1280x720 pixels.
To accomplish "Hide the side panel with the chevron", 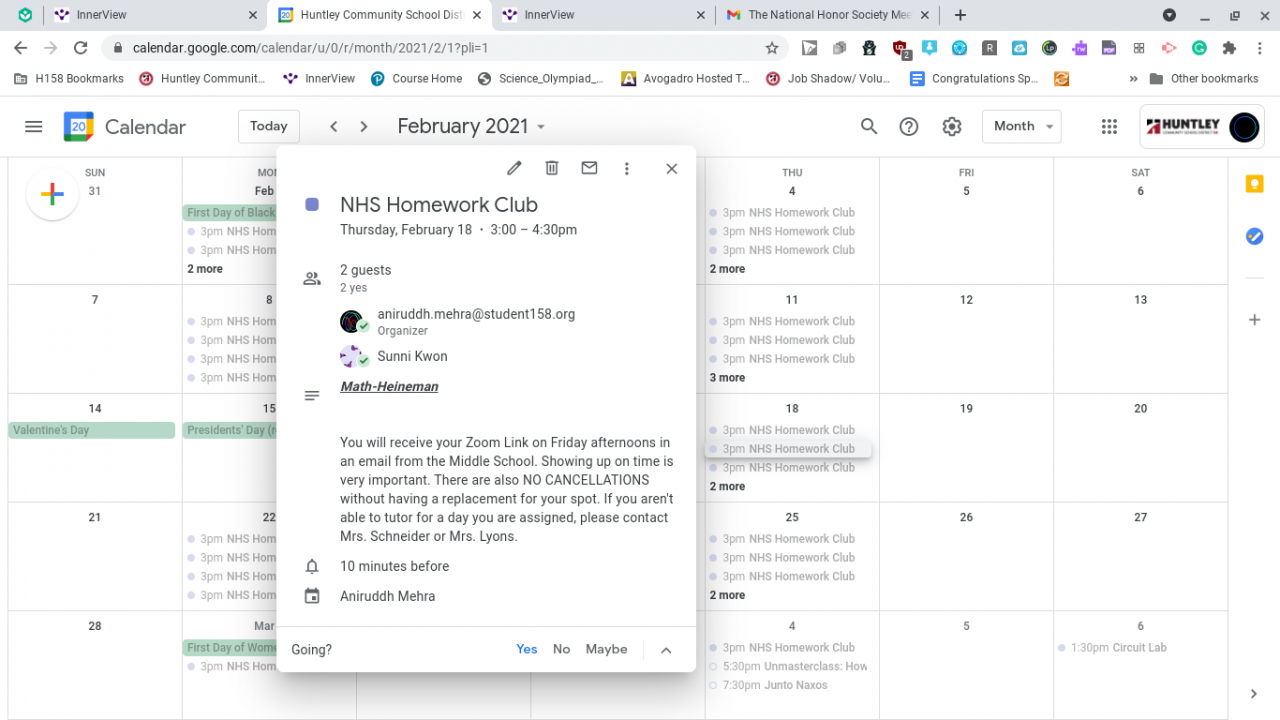I will pos(1254,693).
